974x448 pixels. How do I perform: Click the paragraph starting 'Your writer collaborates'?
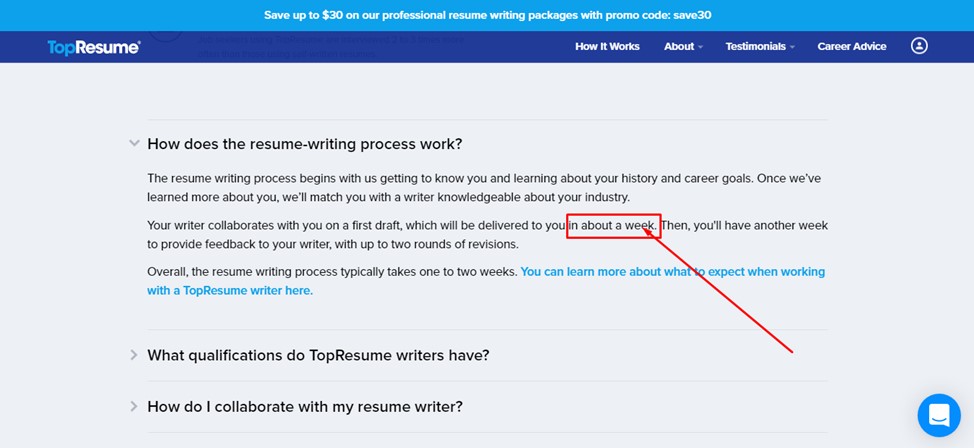[x=487, y=235]
